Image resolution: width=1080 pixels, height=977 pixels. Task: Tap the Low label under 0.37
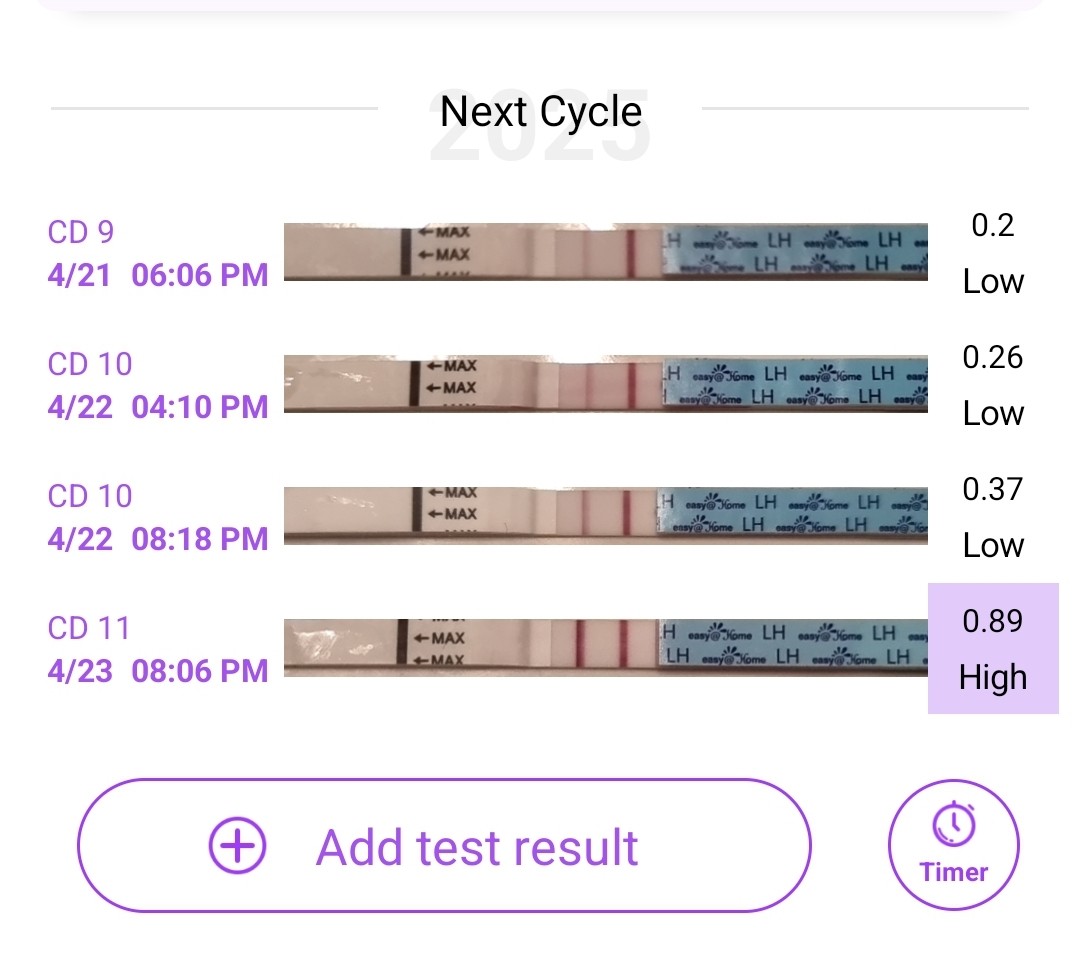coord(993,546)
